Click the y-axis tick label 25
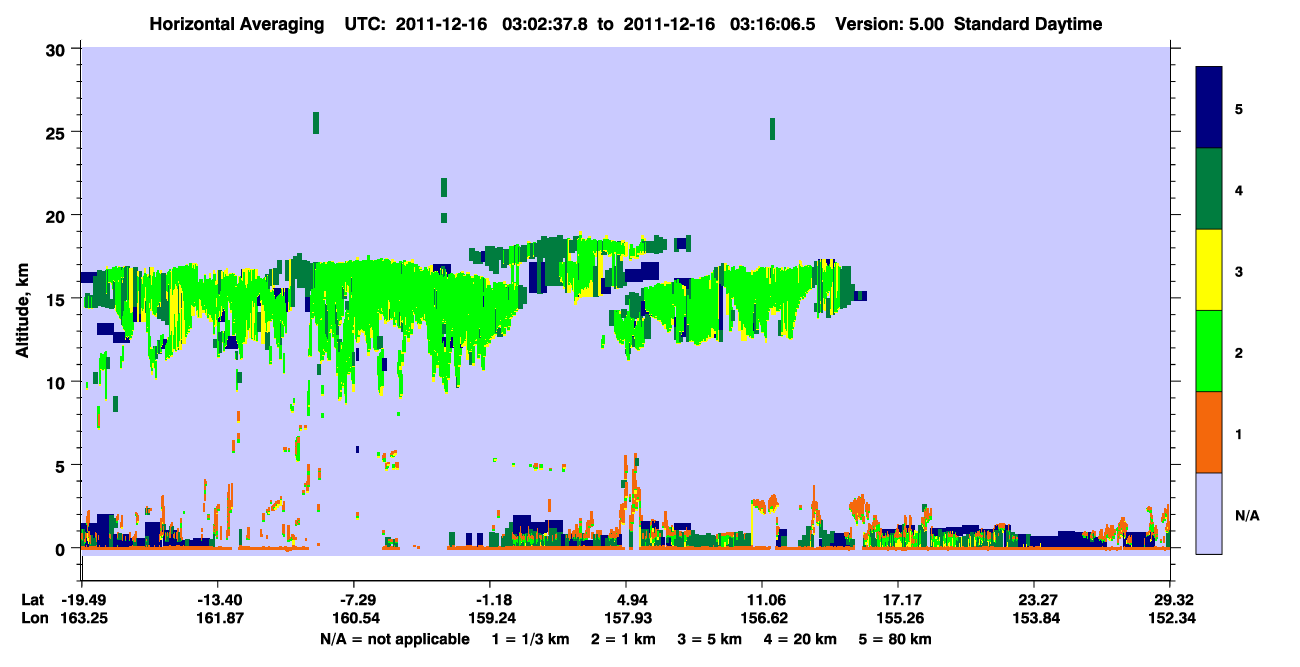This screenshot has height=667, width=1300. pyautogui.click(x=57, y=132)
